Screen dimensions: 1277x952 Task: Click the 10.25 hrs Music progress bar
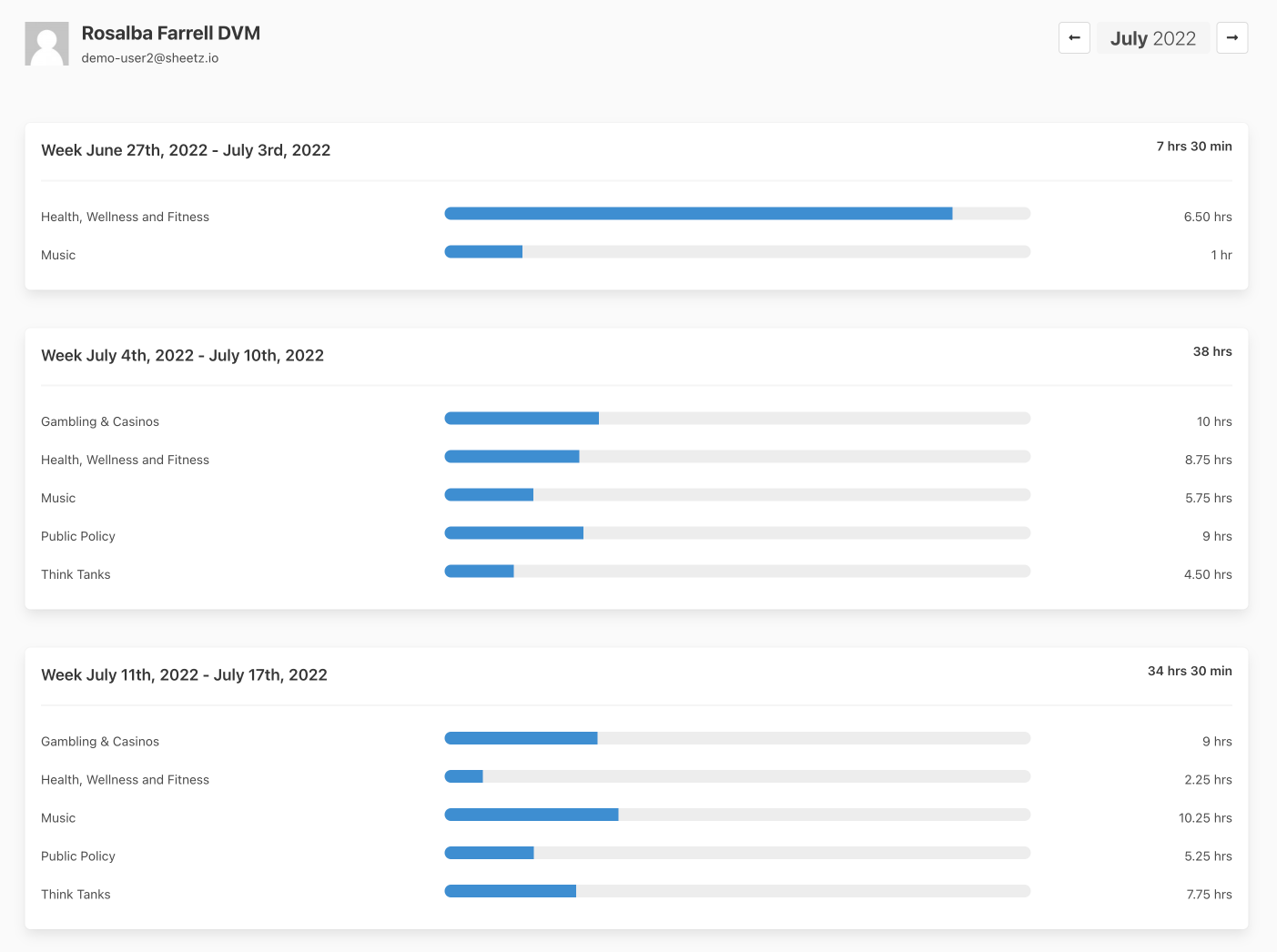click(736, 815)
